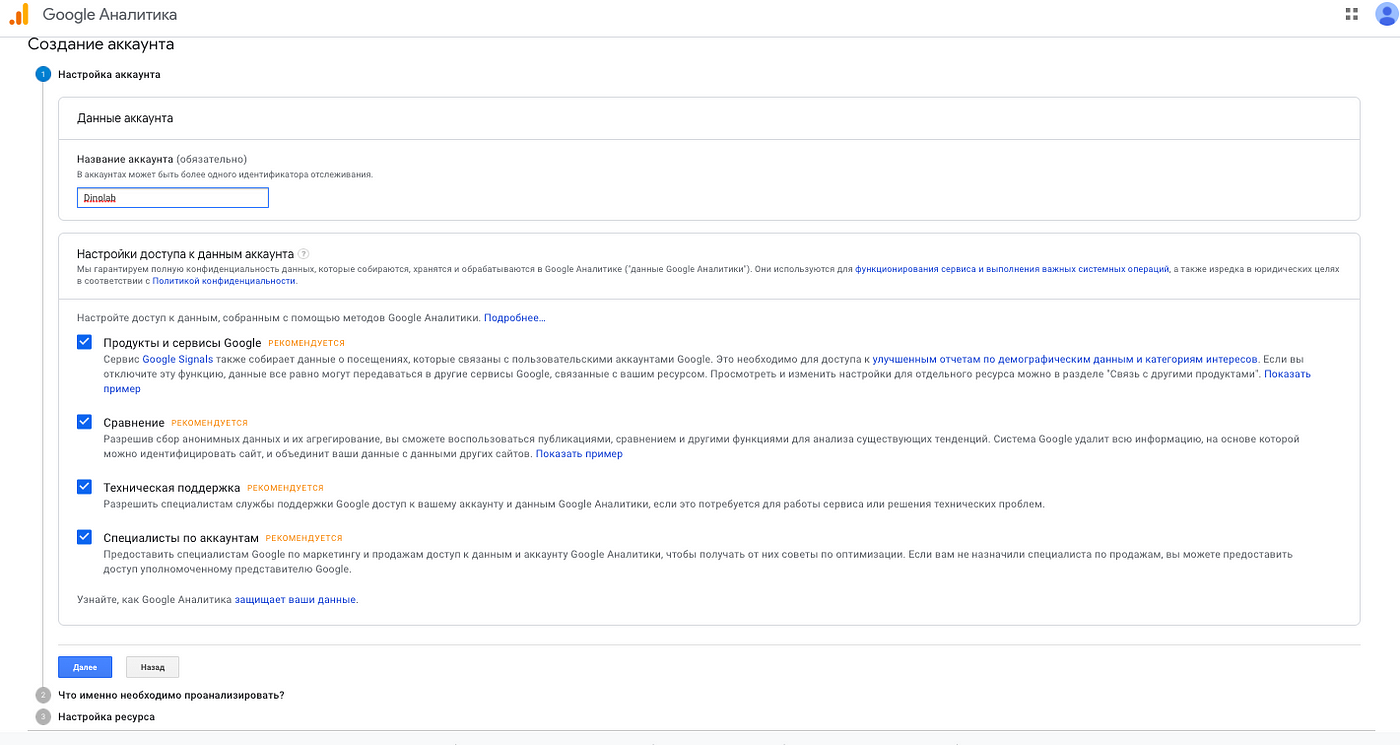The width and height of the screenshot is (1400, 745).
Task: Open the Google apps grid
Action: tap(1352, 14)
